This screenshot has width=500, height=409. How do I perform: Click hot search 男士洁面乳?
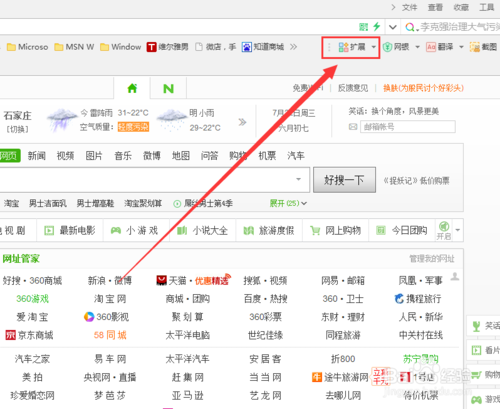click(x=48, y=203)
